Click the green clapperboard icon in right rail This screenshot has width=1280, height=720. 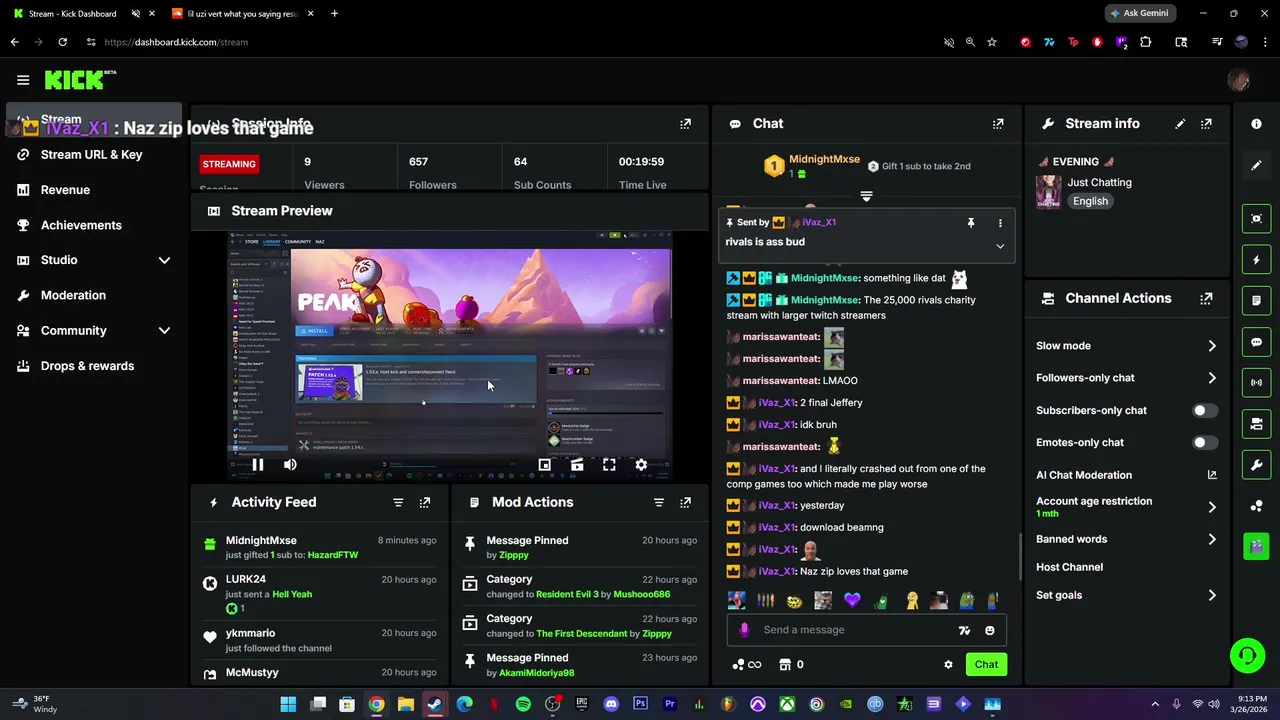[1257, 546]
